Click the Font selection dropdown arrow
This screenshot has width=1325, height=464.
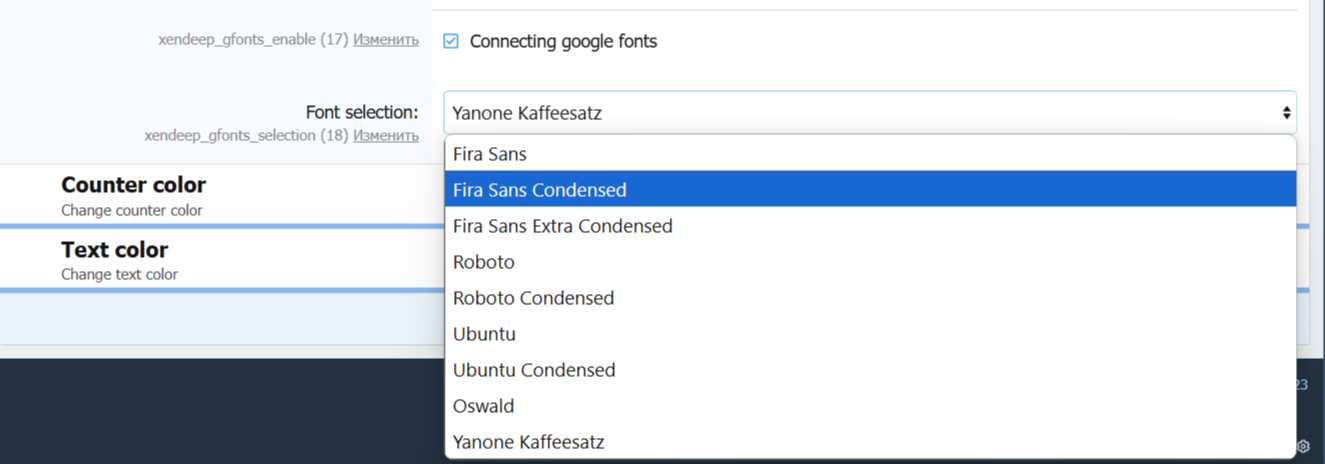[1286, 113]
